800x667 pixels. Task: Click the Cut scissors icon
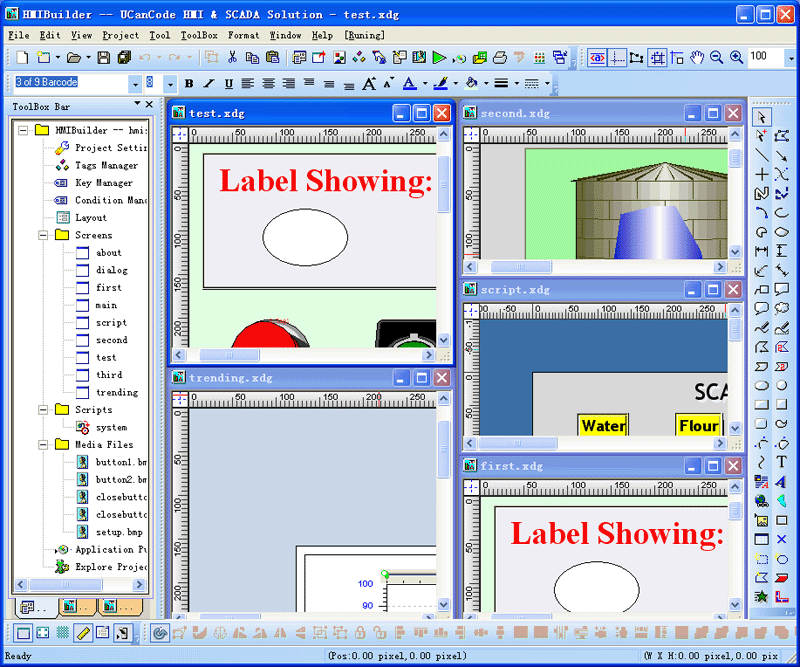pos(232,58)
